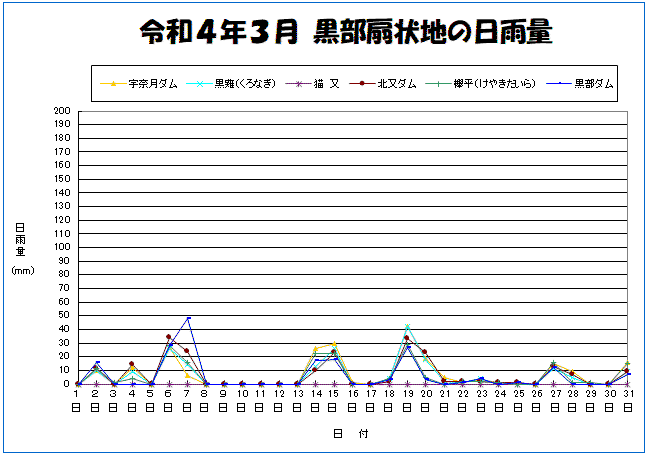Viewport: 648px width, 455px height.
Task: Click the date label 6日
Action: pyautogui.click(x=168, y=400)
